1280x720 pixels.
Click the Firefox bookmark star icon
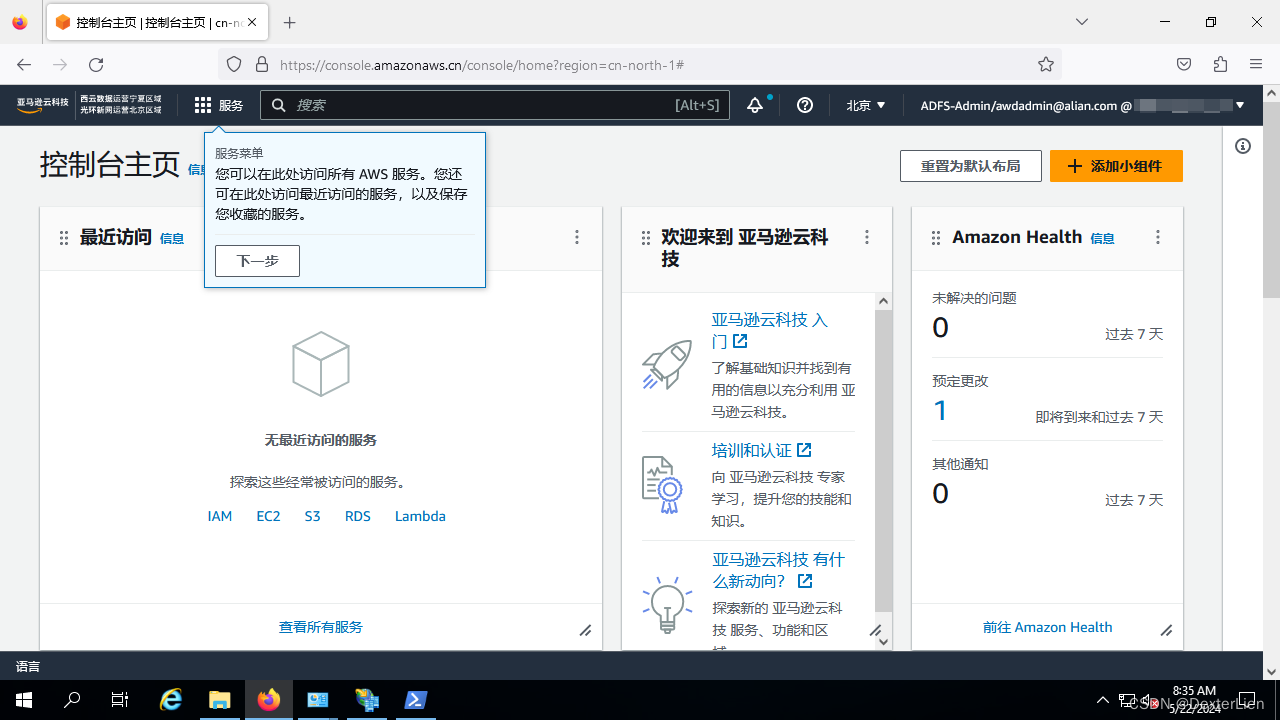click(1046, 64)
